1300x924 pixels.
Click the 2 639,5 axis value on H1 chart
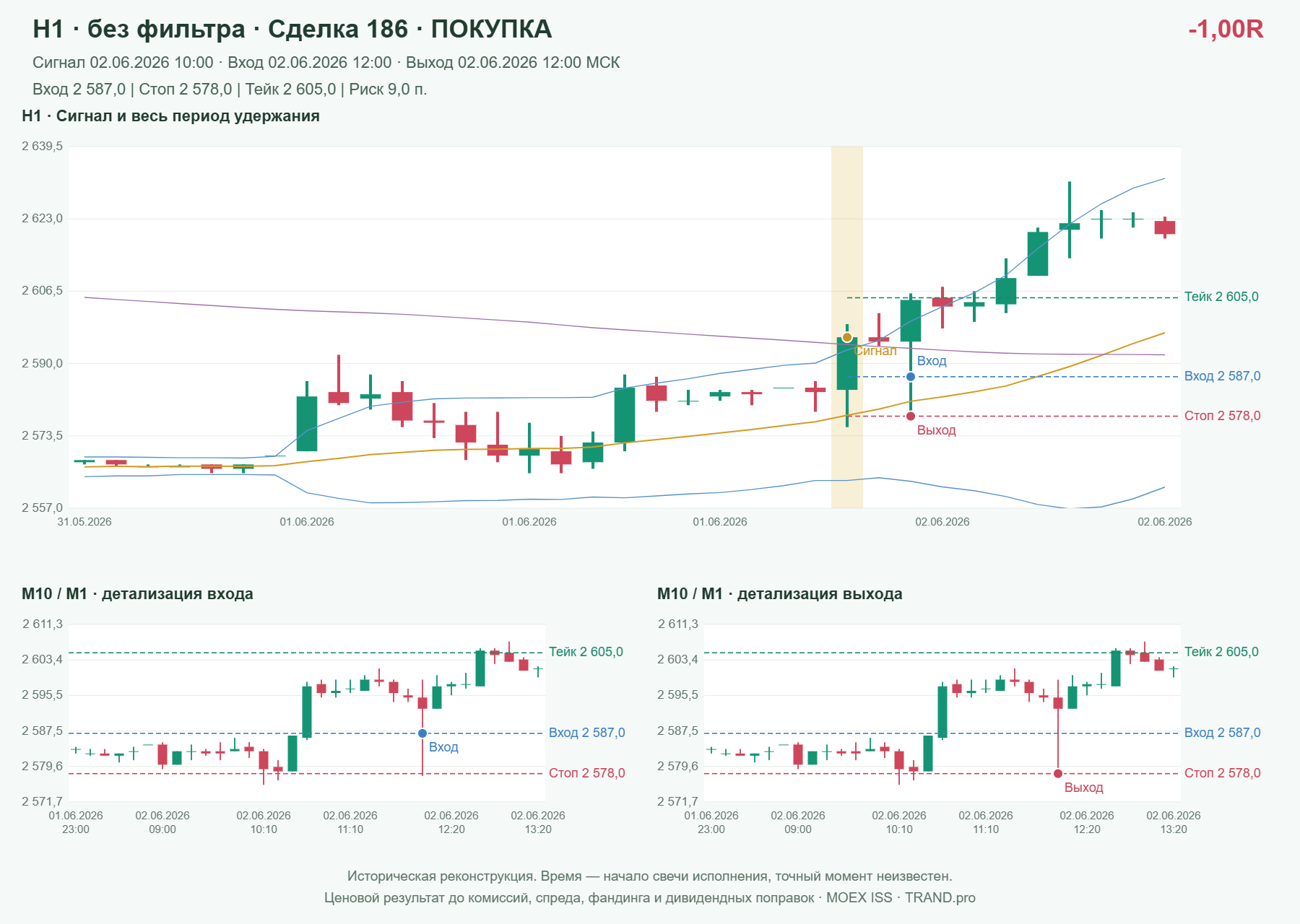click(42, 147)
